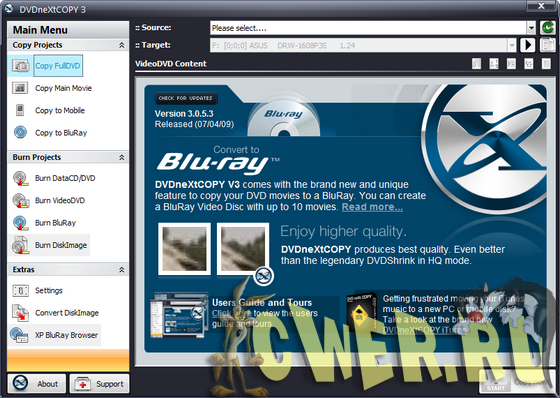This screenshot has height=398, width=560.
Task: Launch the Copy to BluRay project
Action: click(61, 133)
